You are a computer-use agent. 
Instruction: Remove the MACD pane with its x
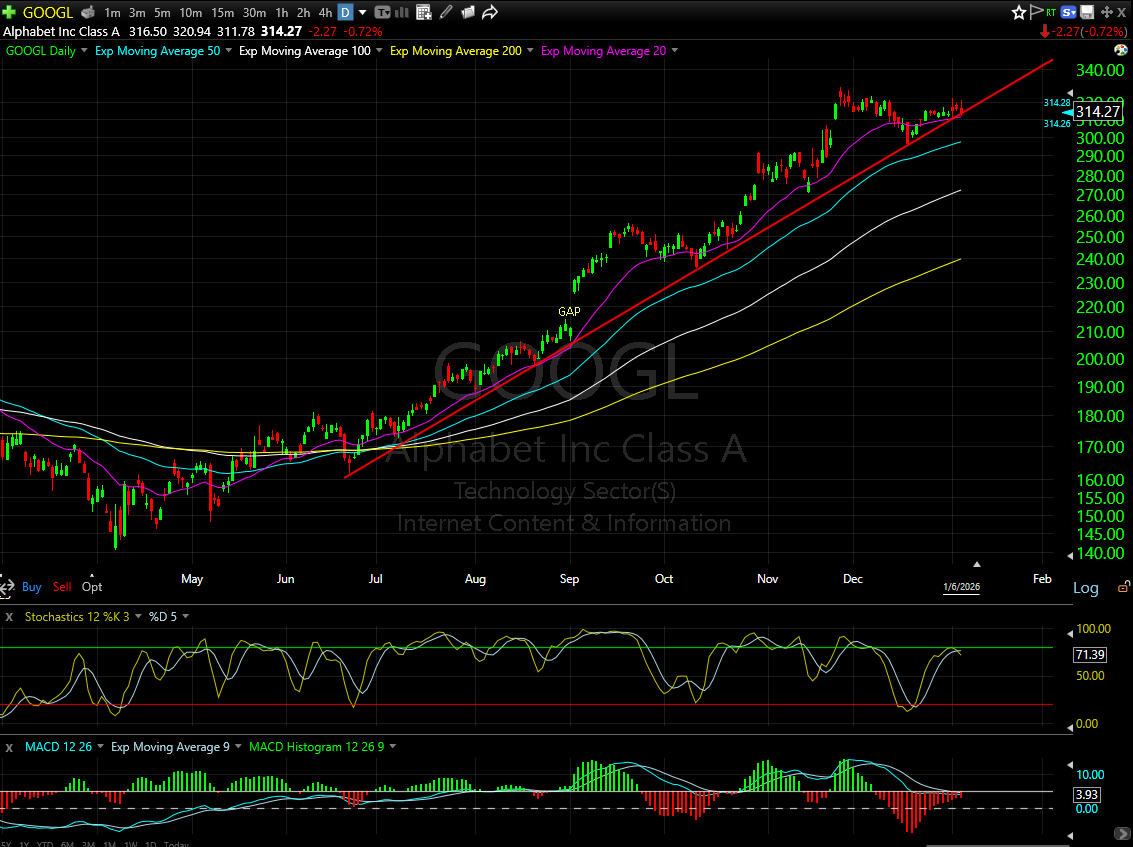(x=9, y=747)
